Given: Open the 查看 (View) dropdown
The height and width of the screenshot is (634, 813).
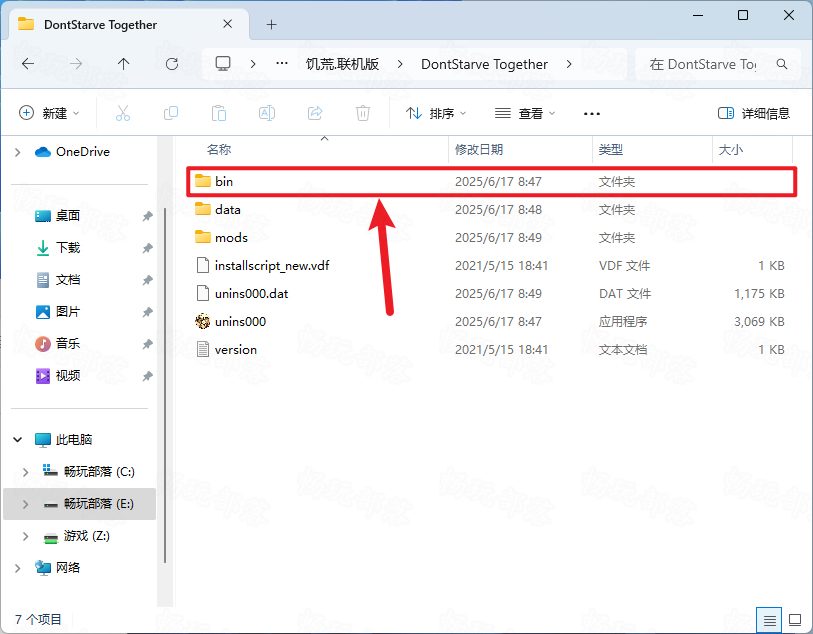Looking at the screenshot, I should [524, 113].
